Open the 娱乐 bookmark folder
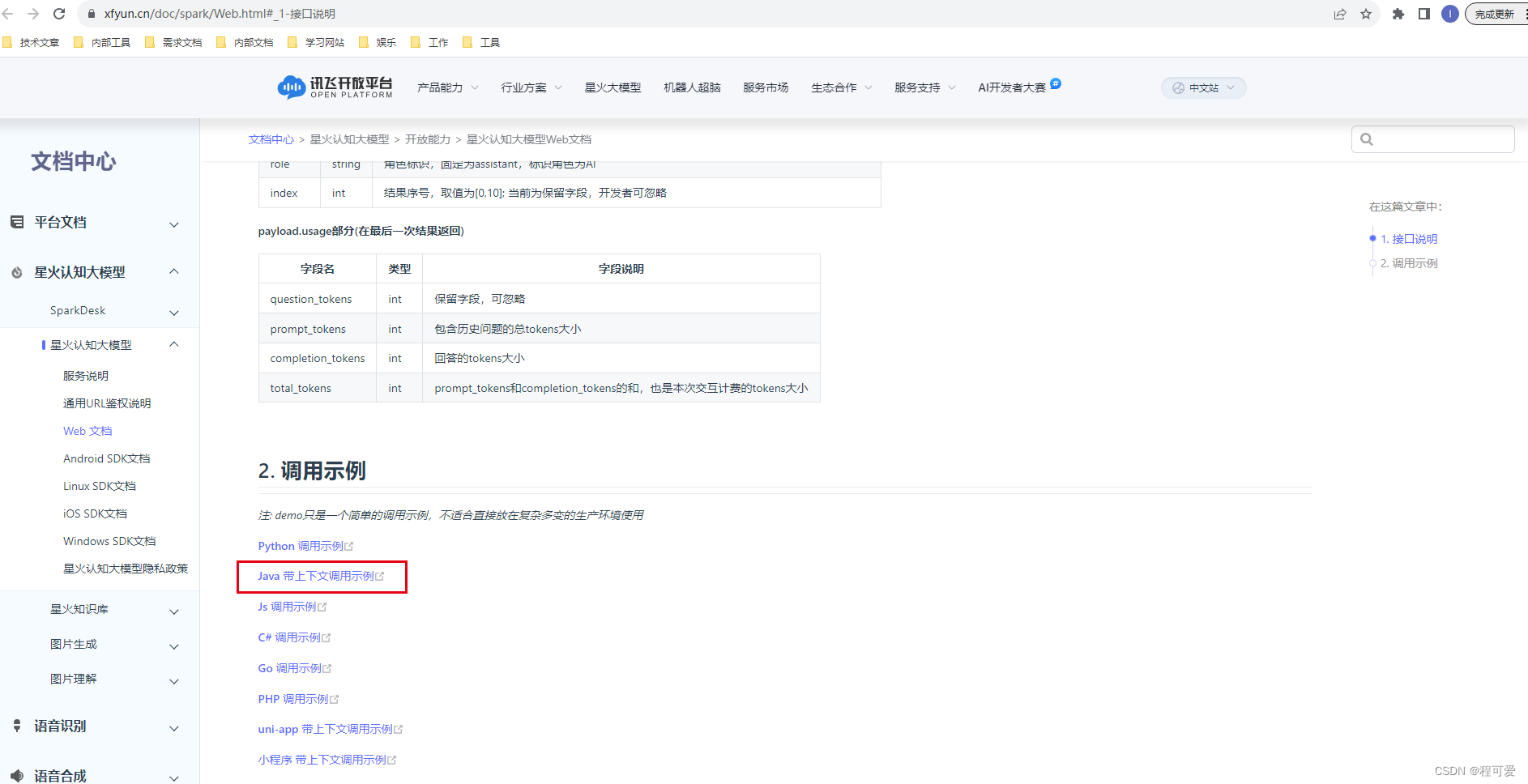Image resolution: width=1528 pixels, height=784 pixels. pos(378,42)
